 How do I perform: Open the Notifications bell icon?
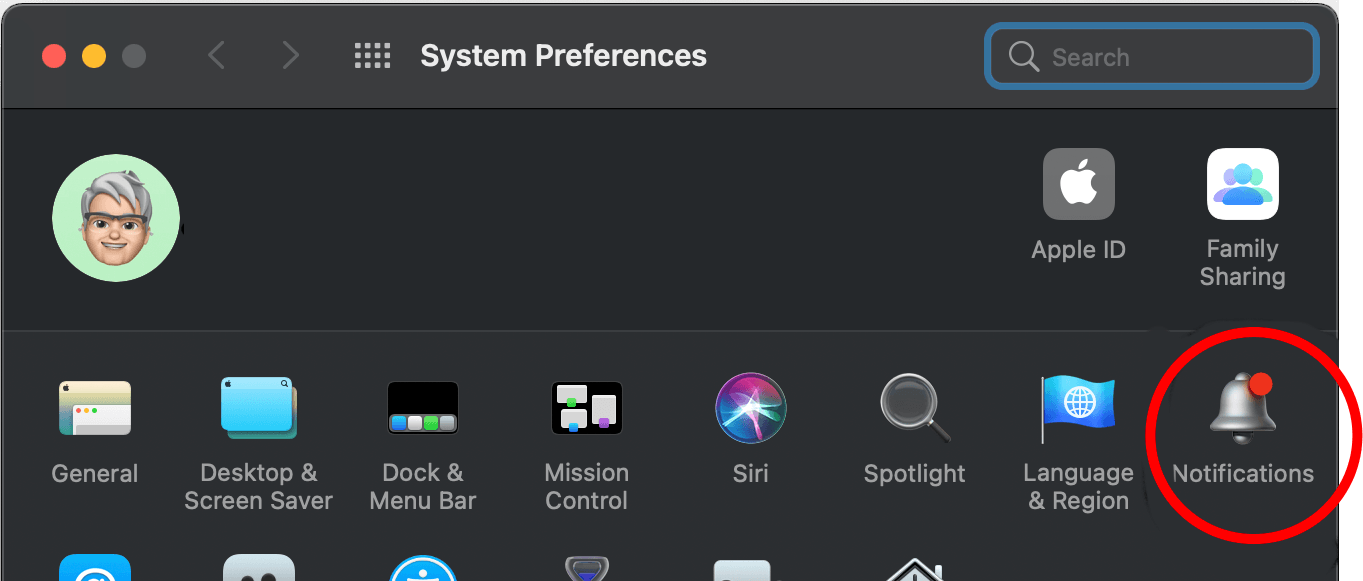(1243, 409)
